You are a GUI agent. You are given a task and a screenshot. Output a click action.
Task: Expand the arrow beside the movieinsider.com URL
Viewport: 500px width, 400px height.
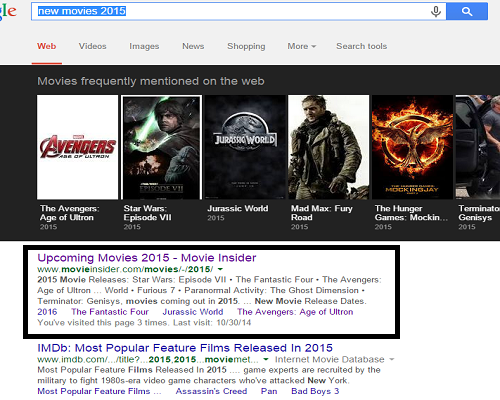pyautogui.click(x=220, y=269)
